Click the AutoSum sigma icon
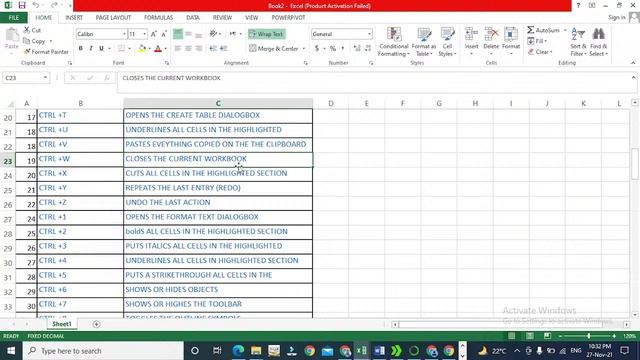The height and width of the screenshot is (360, 640). tap(530, 30)
